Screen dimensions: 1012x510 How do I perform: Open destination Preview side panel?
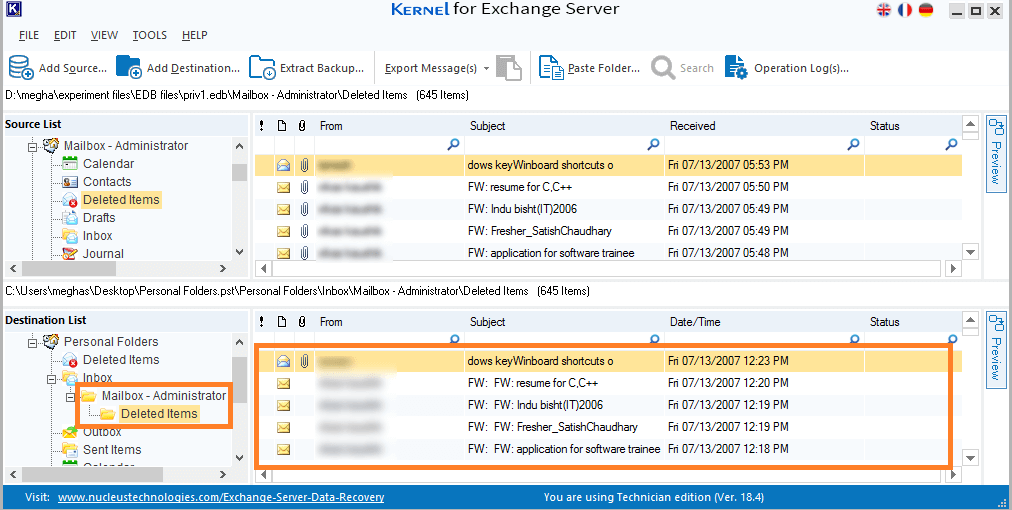pyautogui.click(x=996, y=349)
